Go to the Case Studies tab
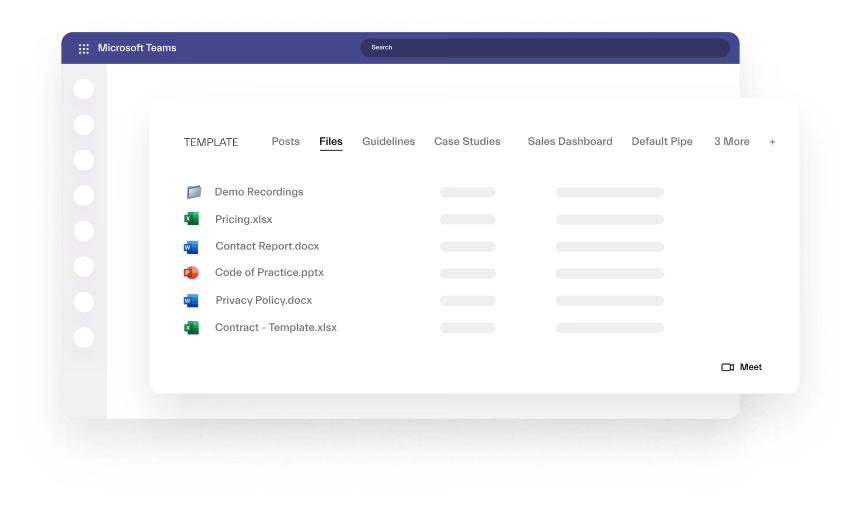The height and width of the screenshot is (509, 861). click(x=467, y=141)
